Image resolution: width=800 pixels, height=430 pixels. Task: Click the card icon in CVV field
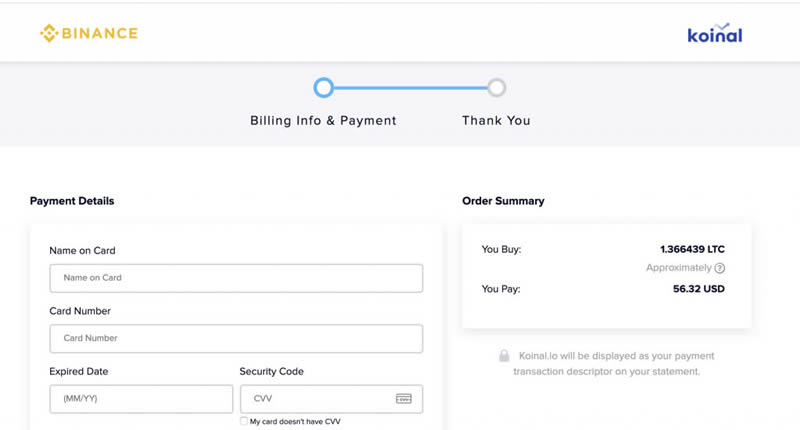[x=403, y=398]
